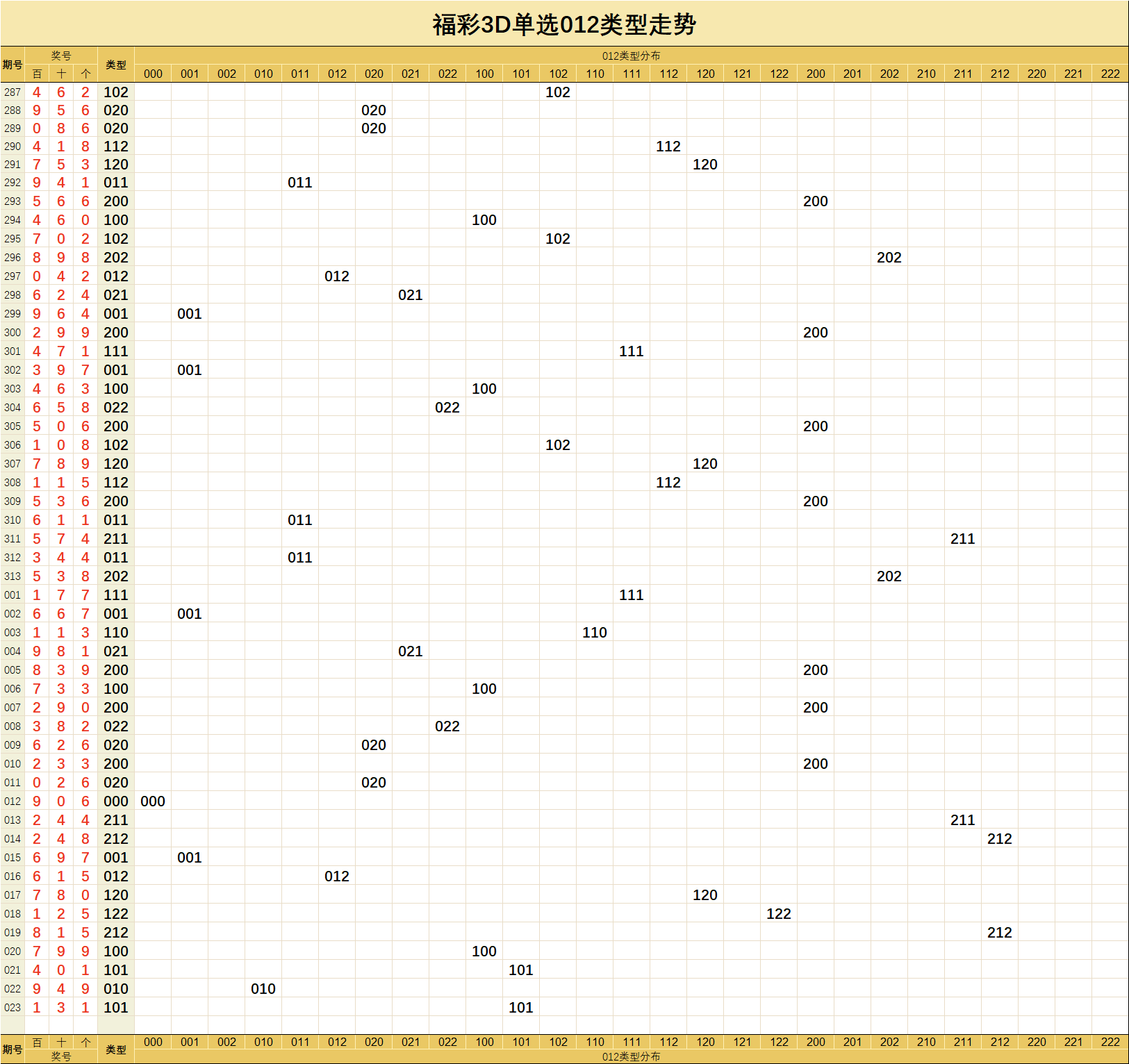Click 类型 column value 011 in row 312
This screenshot has width=1129, height=1064.
click(x=116, y=557)
